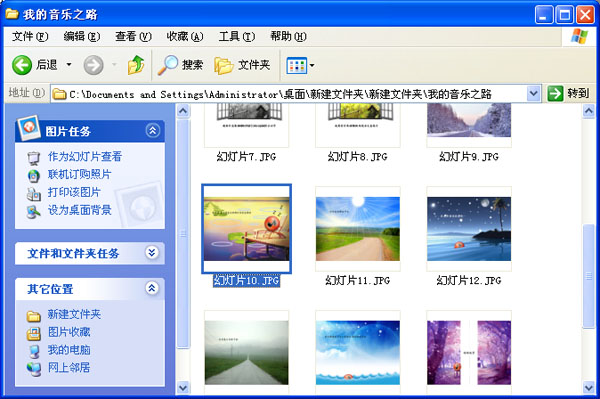Open the 编辑 (E) menu
The height and width of the screenshot is (399, 600).
click(x=82, y=36)
